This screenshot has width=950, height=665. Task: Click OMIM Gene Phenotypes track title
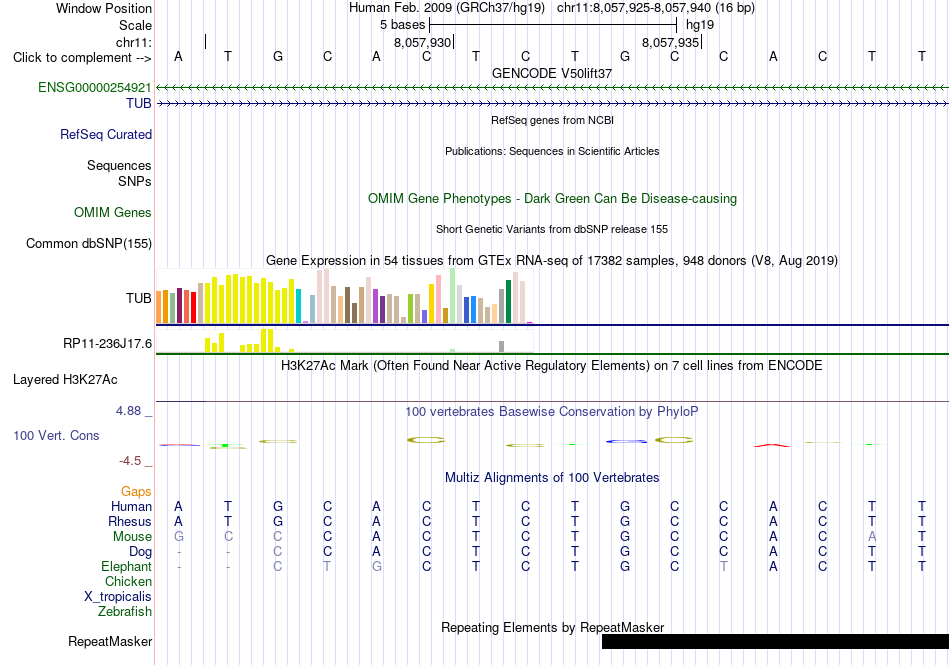click(x=553, y=199)
